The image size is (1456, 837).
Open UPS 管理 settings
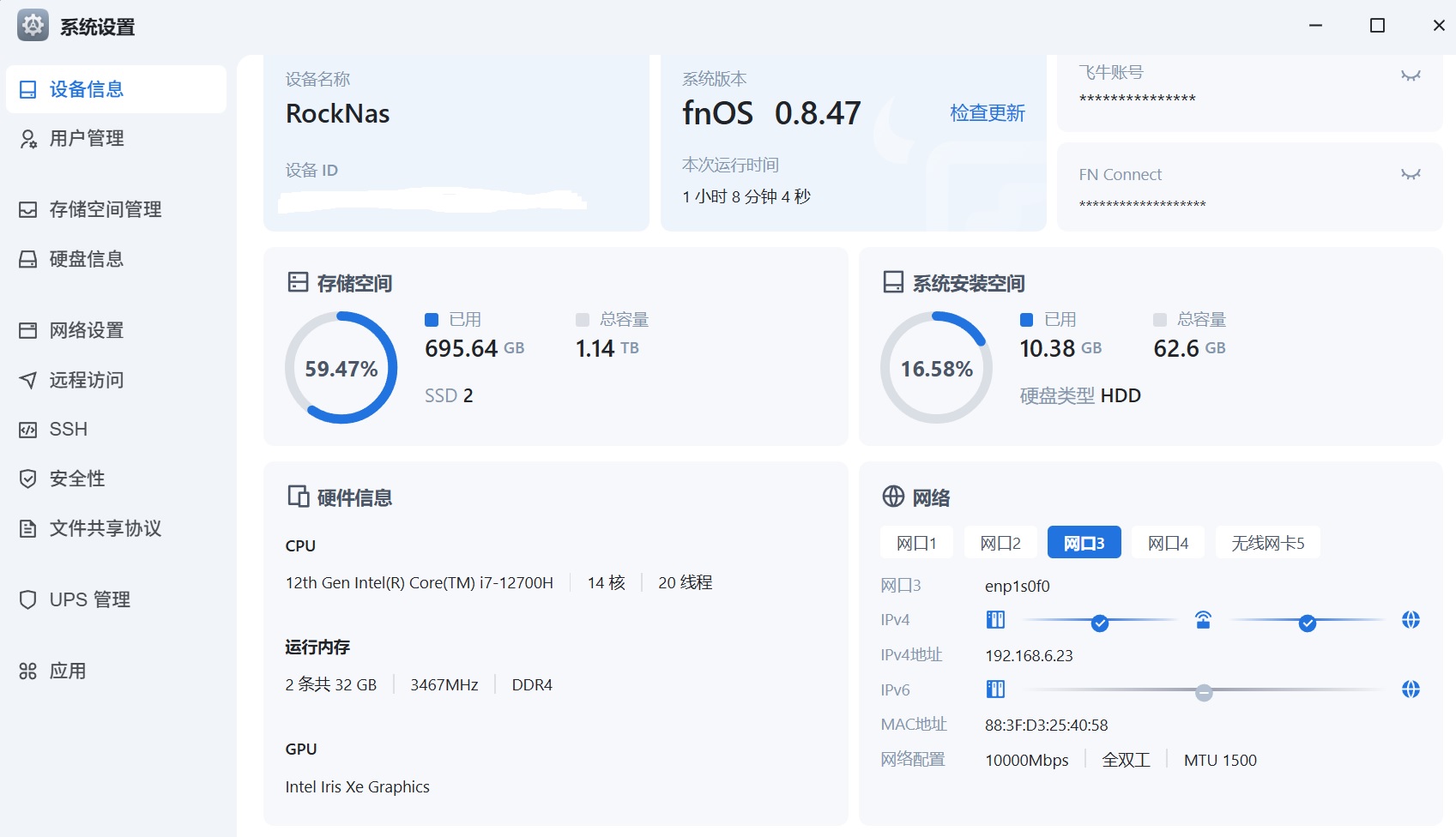(x=89, y=599)
